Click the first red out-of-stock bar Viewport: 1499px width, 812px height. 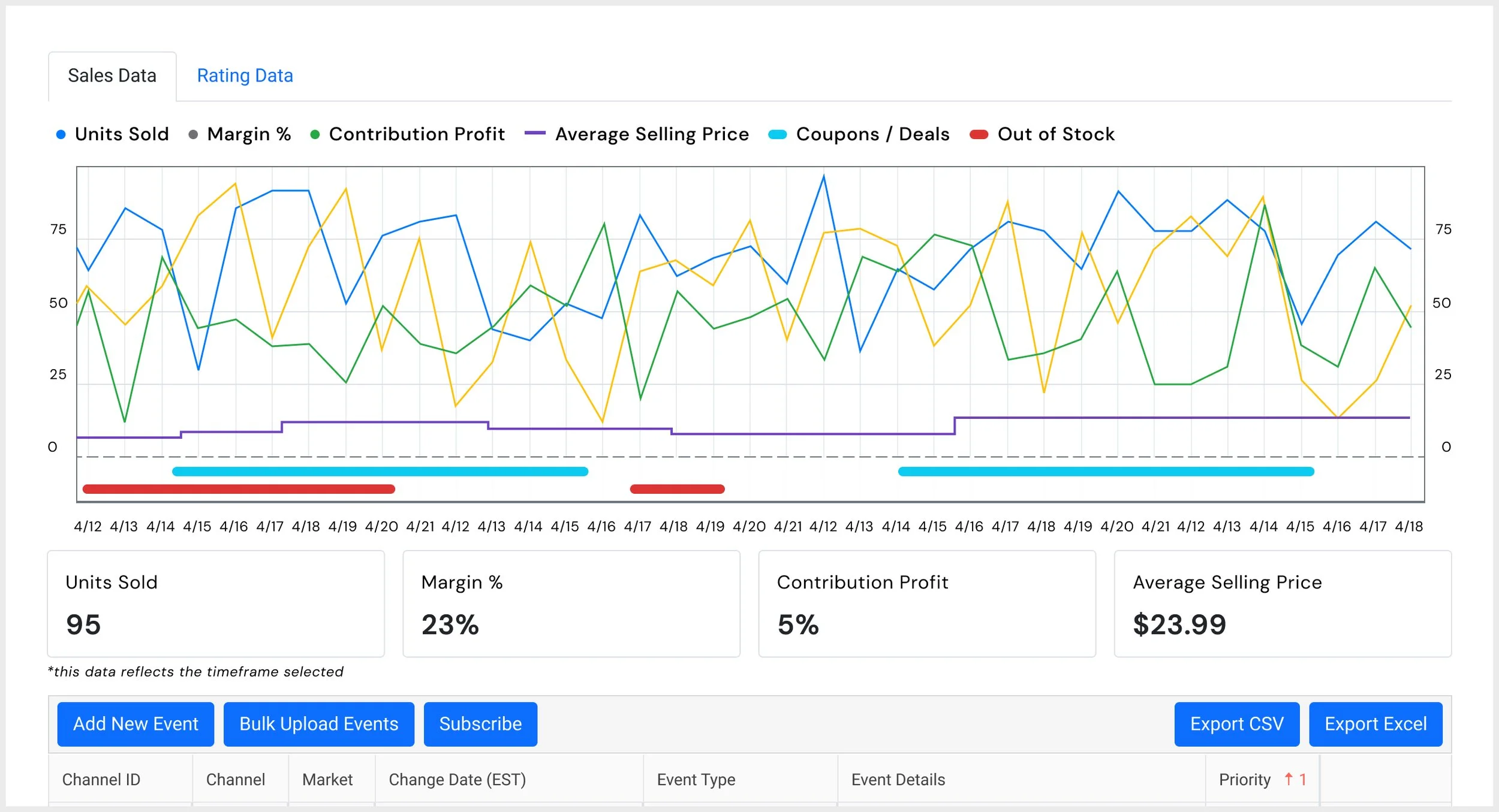[x=239, y=489]
